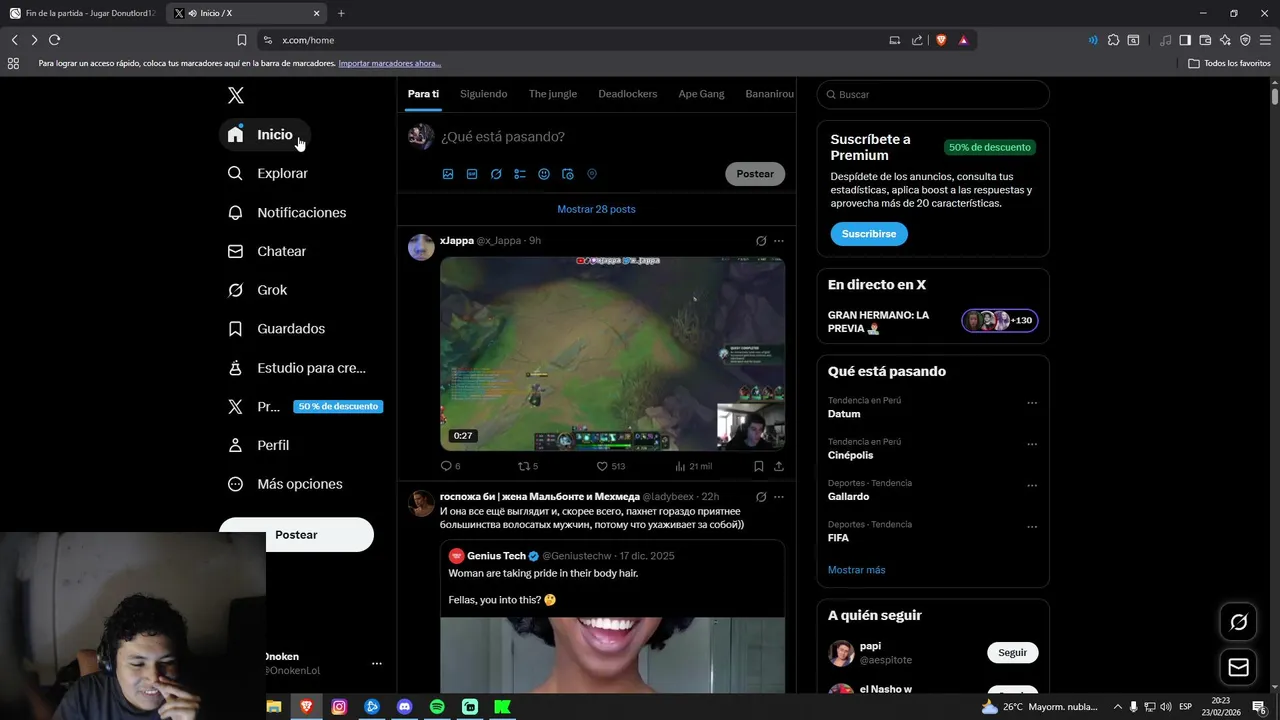Add location tag in composer
Viewport: 1280px width, 720px height.
click(x=592, y=174)
